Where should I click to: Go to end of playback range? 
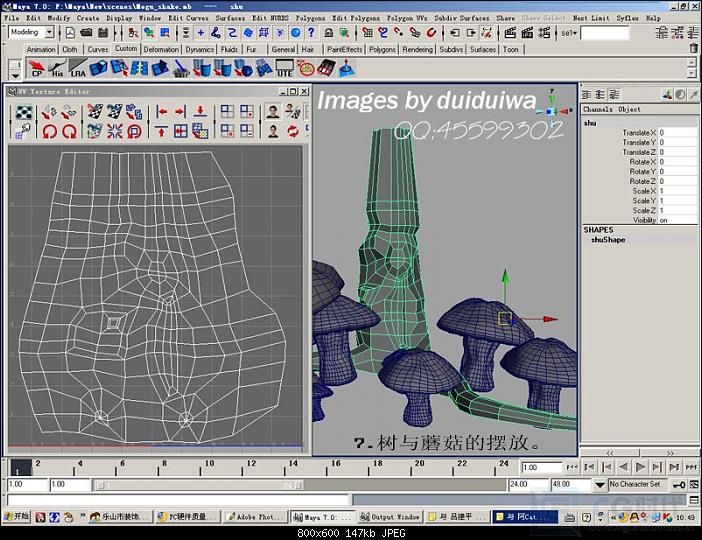pos(691,467)
